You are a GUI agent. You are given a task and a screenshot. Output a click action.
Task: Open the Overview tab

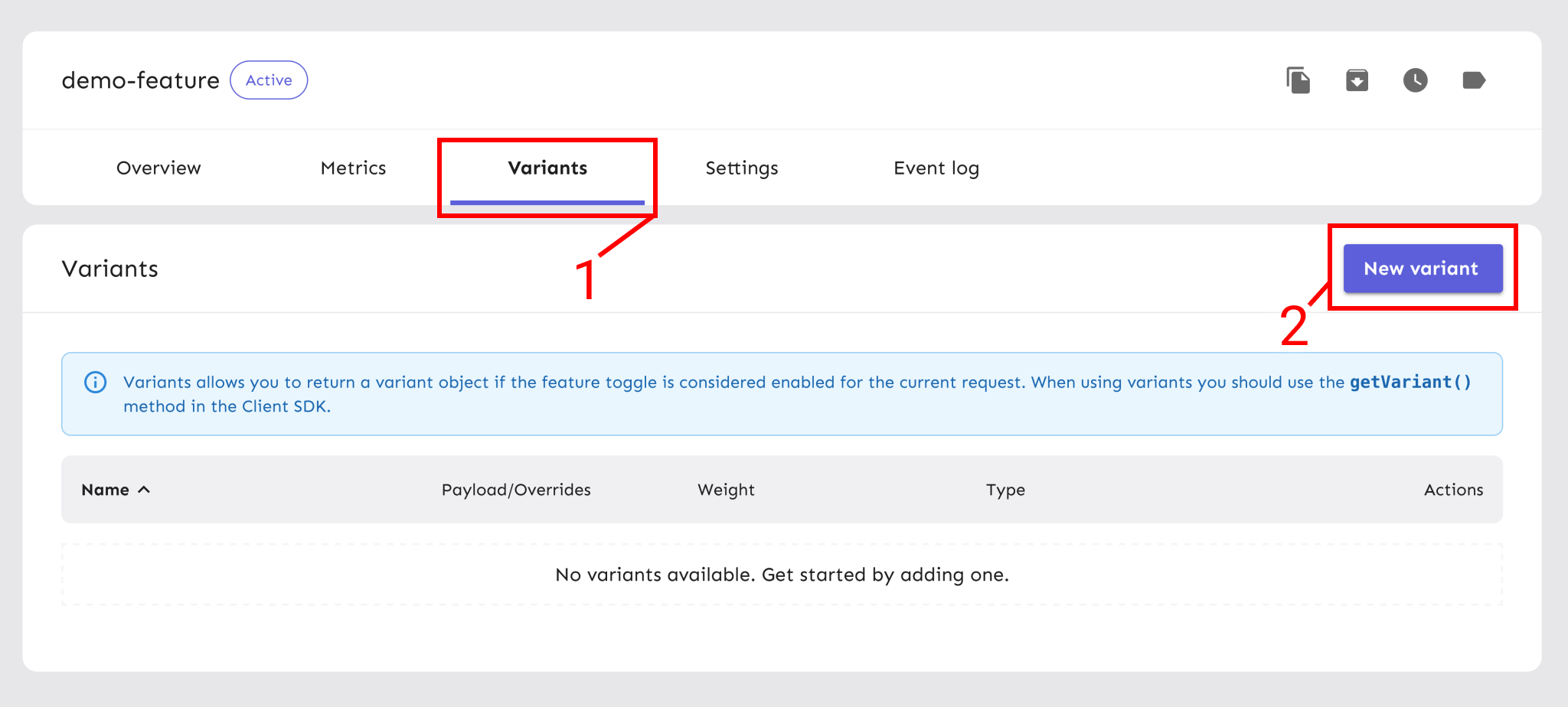tap(158, 168)
